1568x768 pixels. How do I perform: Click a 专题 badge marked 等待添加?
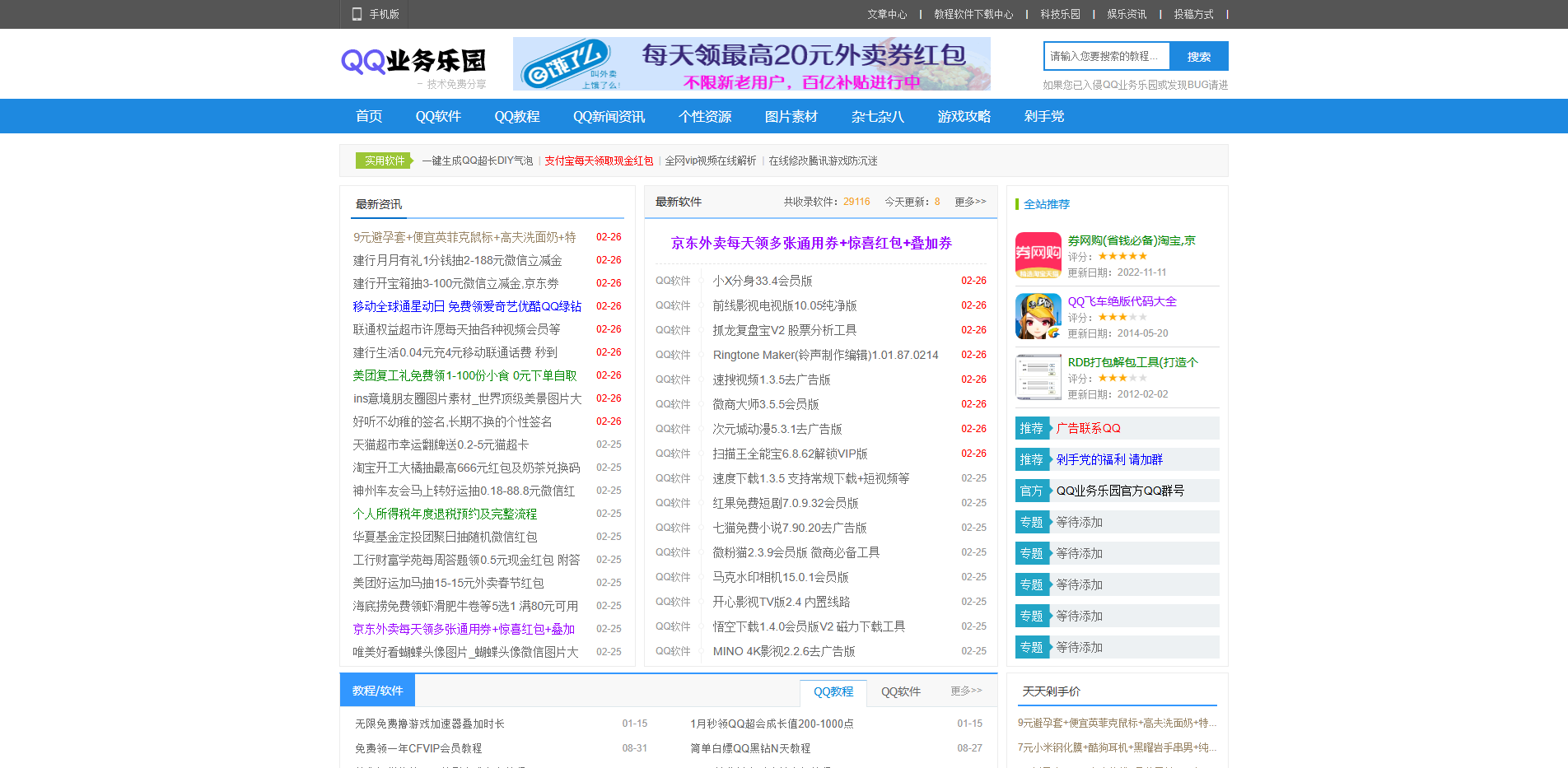[x=1032, y=521]
